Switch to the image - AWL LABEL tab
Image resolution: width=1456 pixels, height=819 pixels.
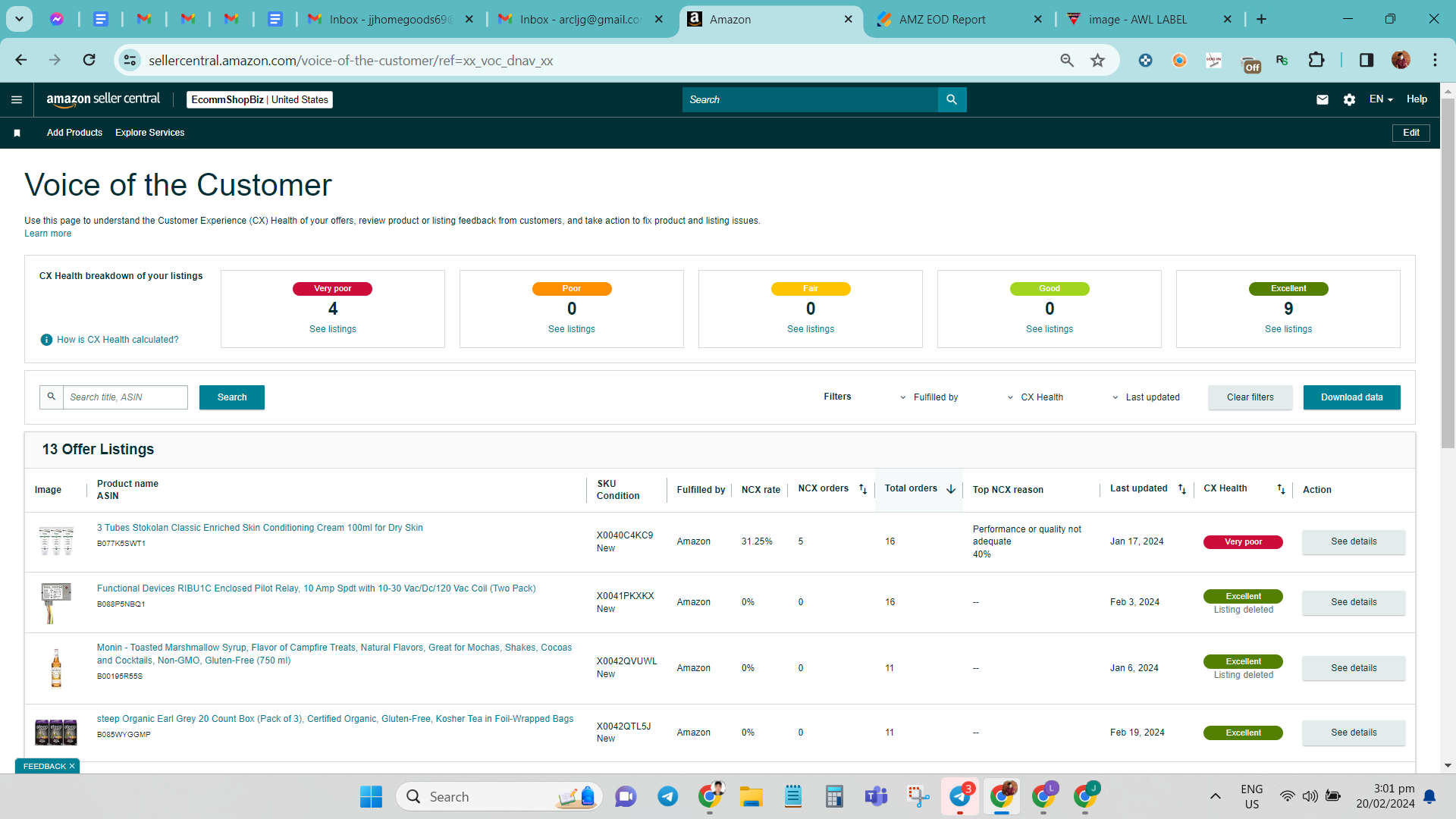click(x=1150, y=20)
